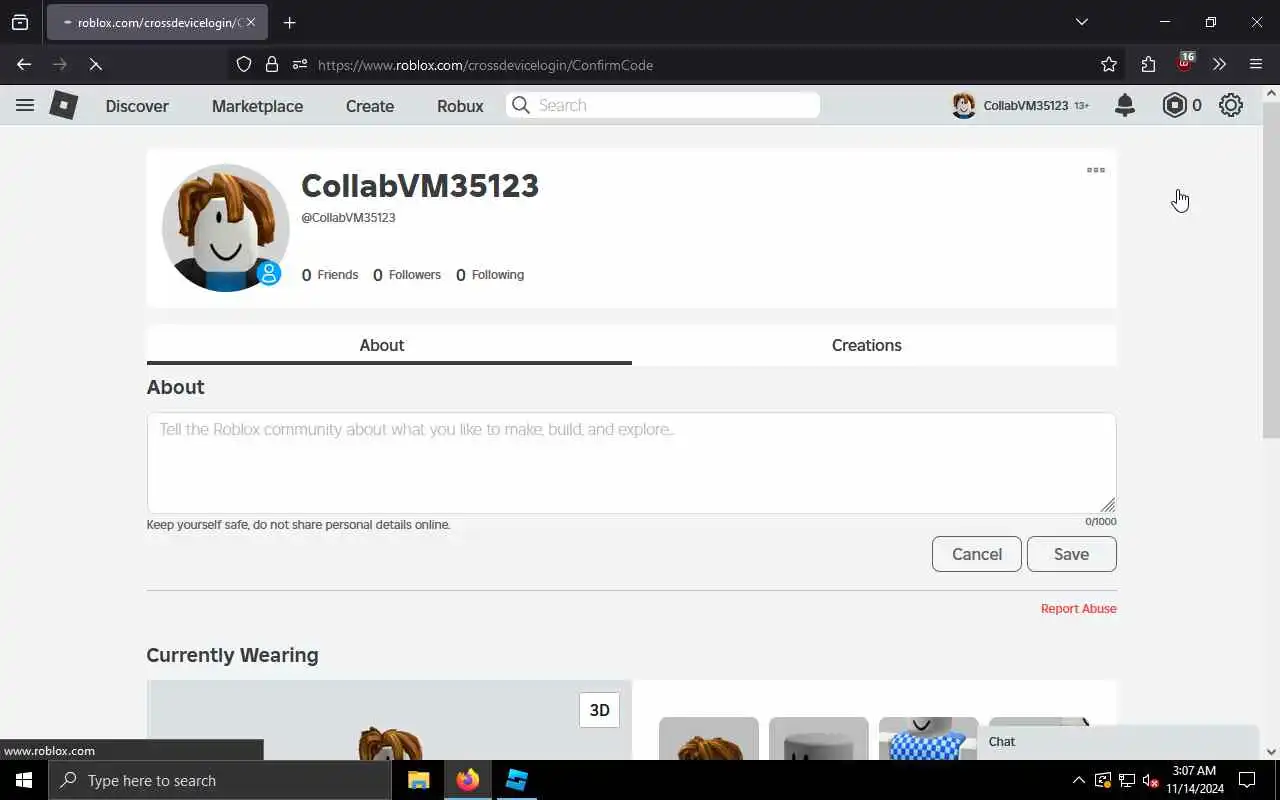Open File Explorer from the taskbar
1280x800 pixels.
click(419, 780)
